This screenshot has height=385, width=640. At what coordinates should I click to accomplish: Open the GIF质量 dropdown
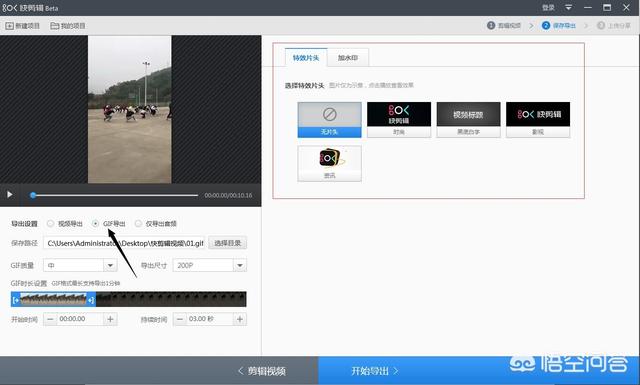(x=80, y=265)
